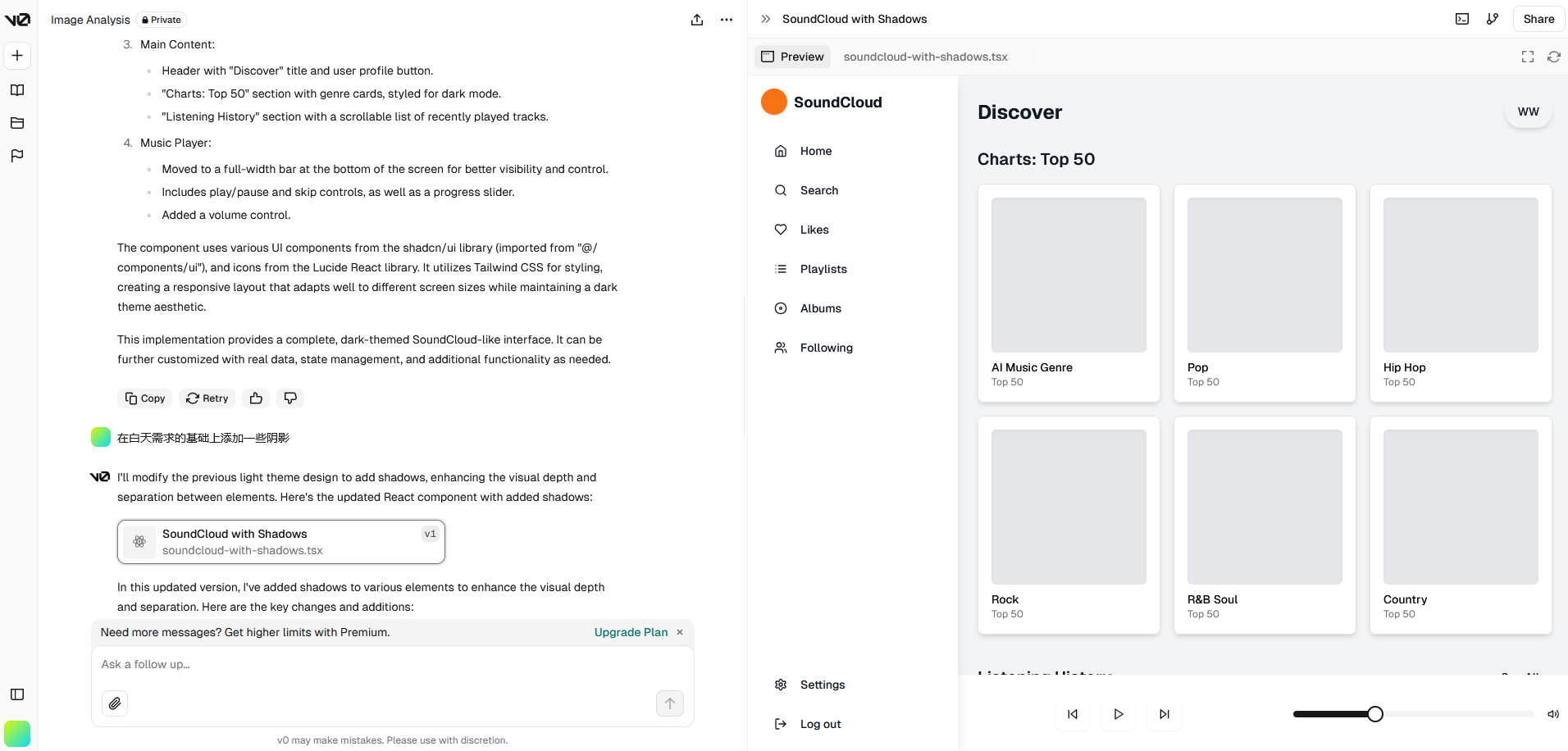This screenshot has width=1568, height=751.
Task: Click the thumbs up icon
Action: (256, 398)
